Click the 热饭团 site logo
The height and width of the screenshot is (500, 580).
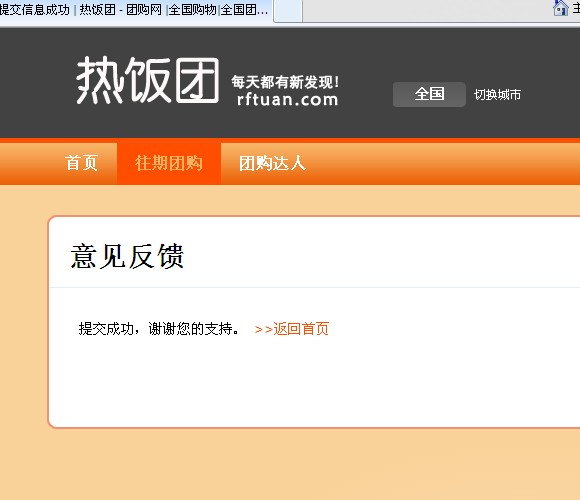(148, 80)
